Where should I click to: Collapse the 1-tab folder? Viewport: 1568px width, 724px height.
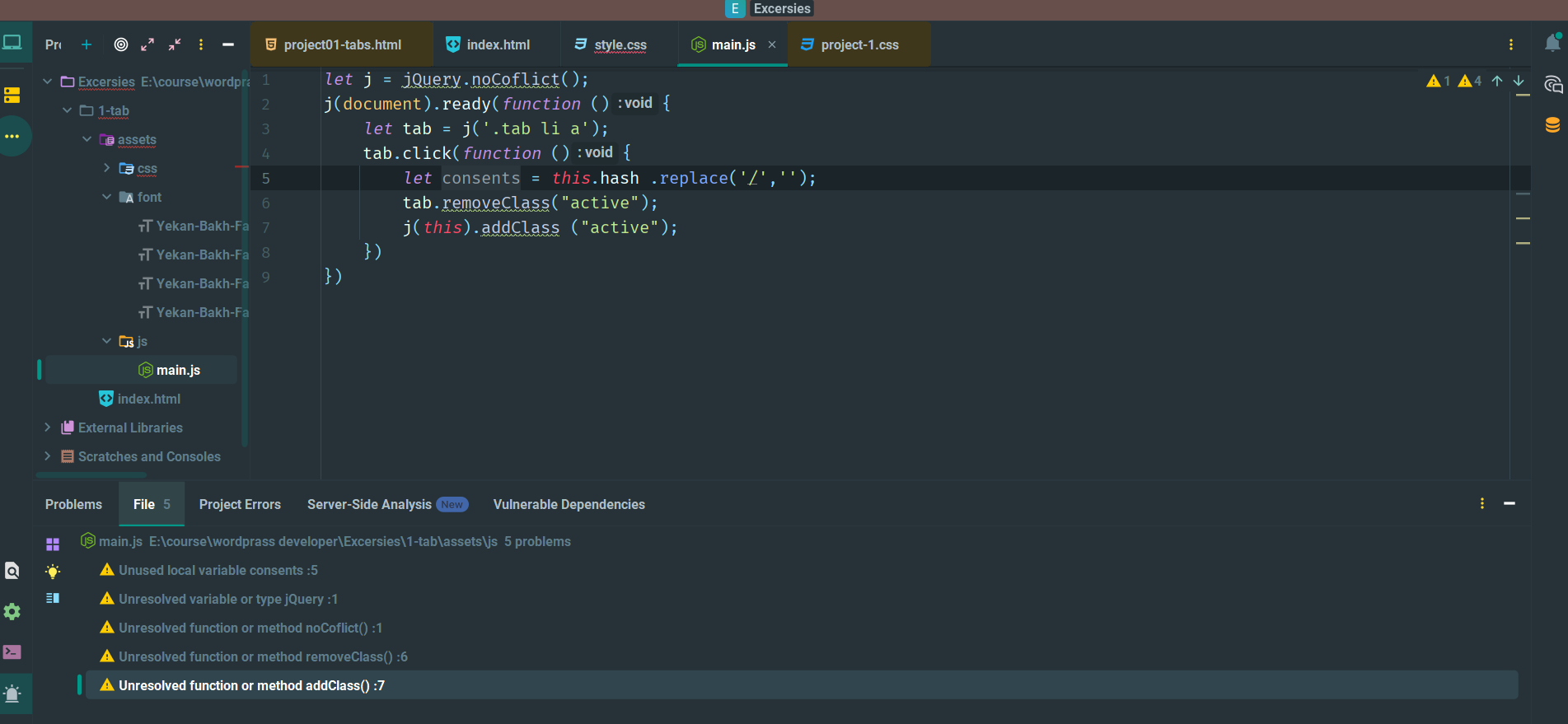click(68, 110)
